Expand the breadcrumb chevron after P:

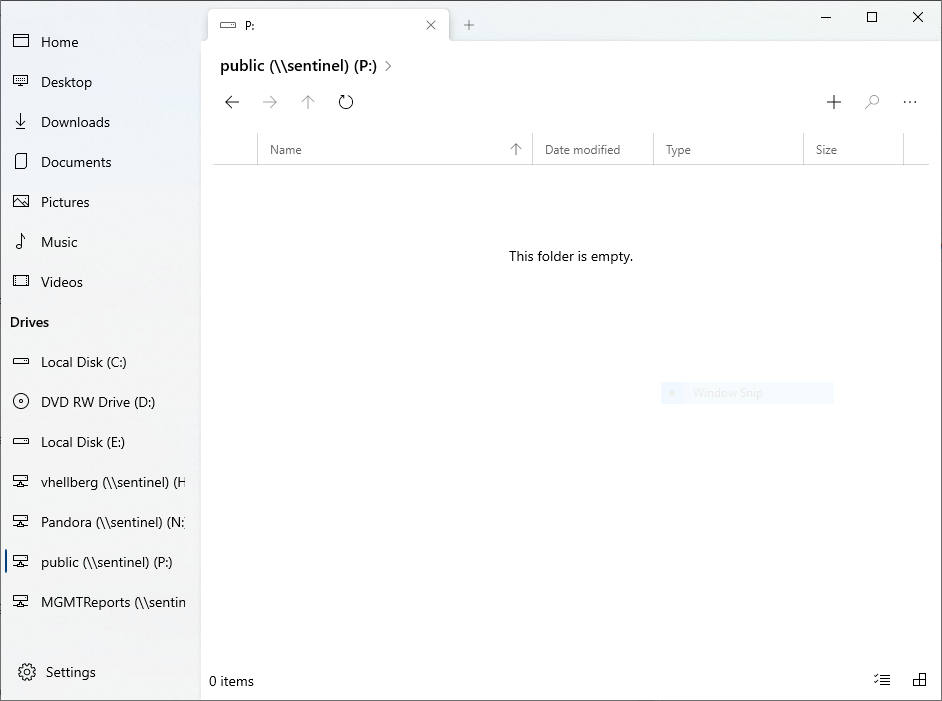tap(388, 66)
